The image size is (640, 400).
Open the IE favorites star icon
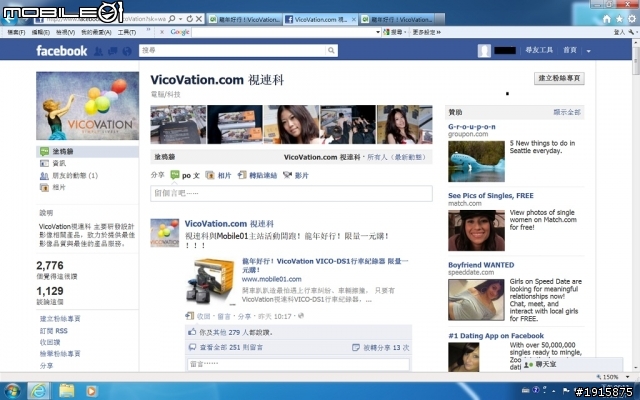coord(620,19)
